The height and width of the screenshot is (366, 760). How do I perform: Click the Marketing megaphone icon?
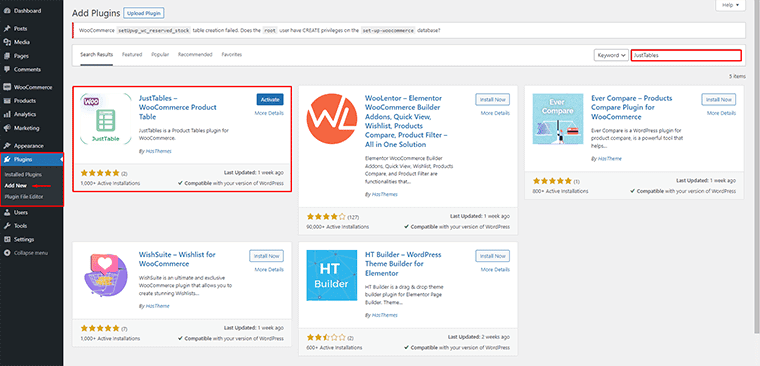(x=7, y=128)
